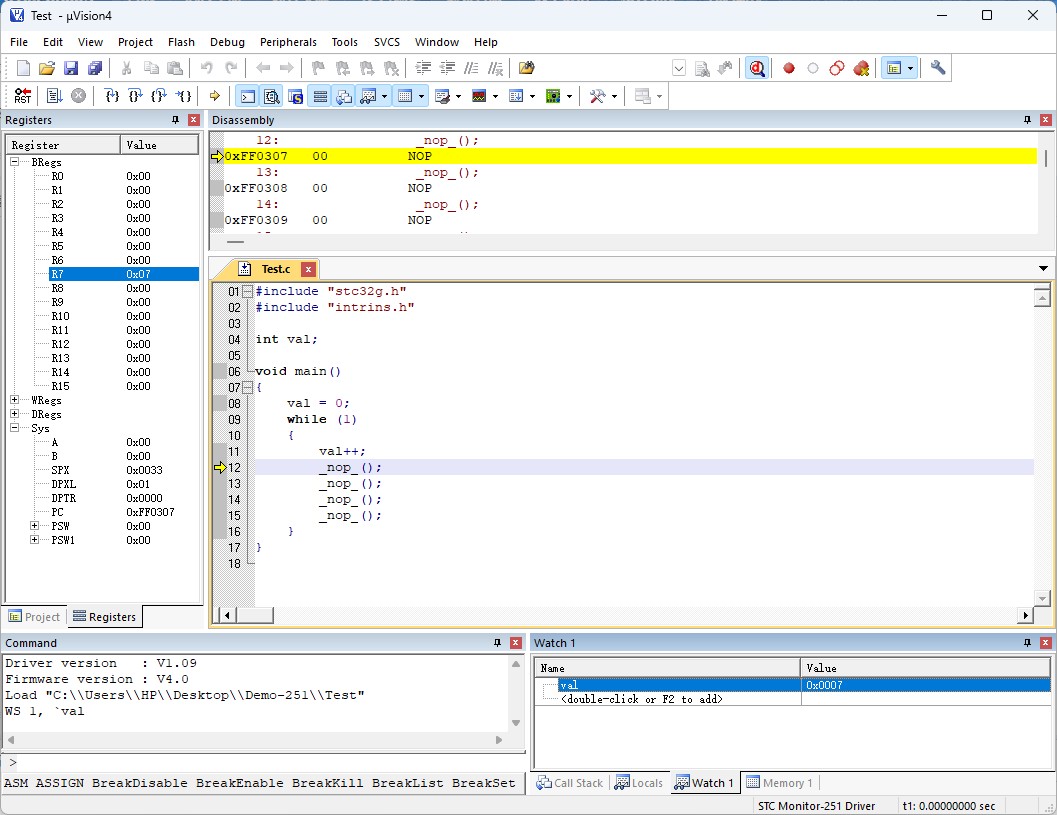The height and width of the screenshot is (815, 1057).
Task: Click the Step Over icon
Action: [x=135, y=96]
